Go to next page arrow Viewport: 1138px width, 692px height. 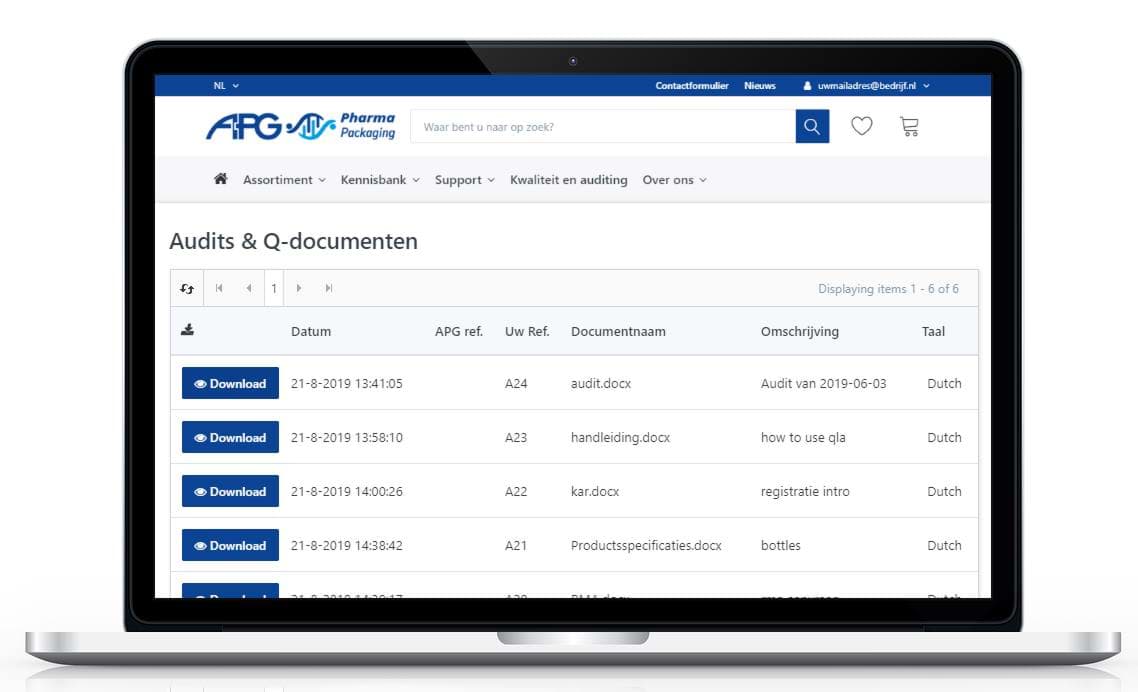tap(299, 289)
